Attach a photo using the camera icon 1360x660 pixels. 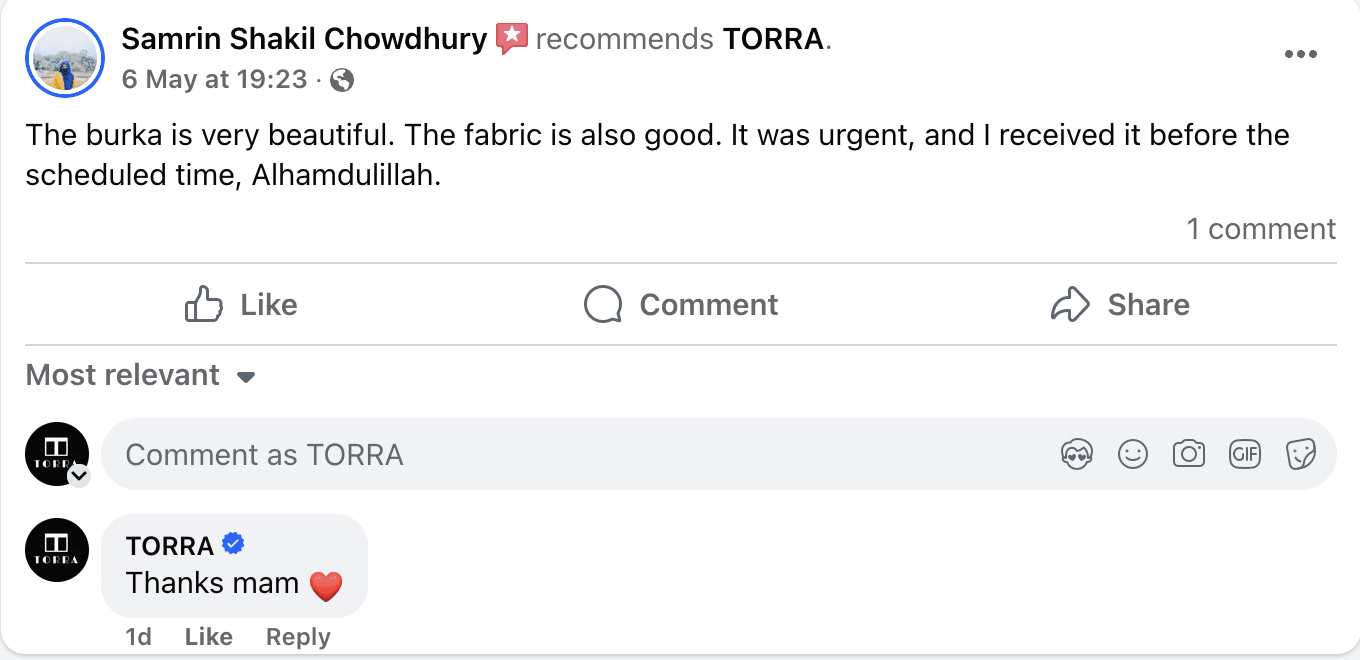1189,454
